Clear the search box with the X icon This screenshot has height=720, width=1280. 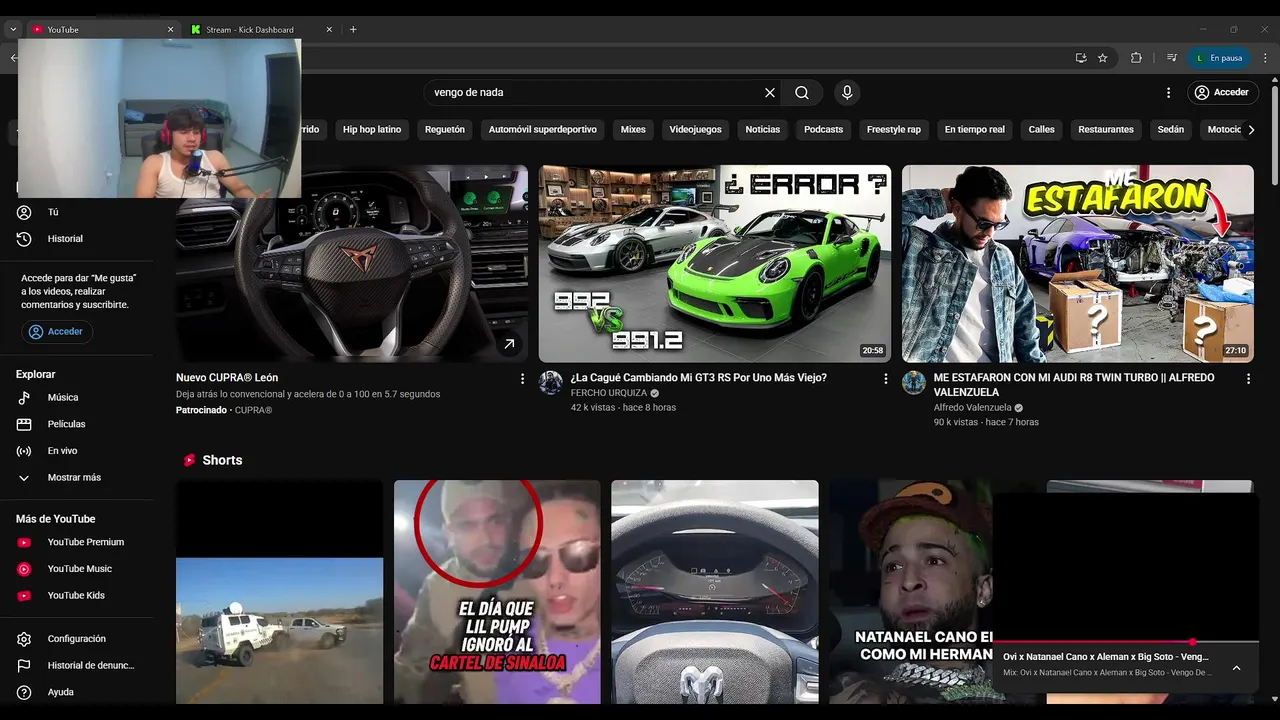pyautogui.click(x=770, y=92)
